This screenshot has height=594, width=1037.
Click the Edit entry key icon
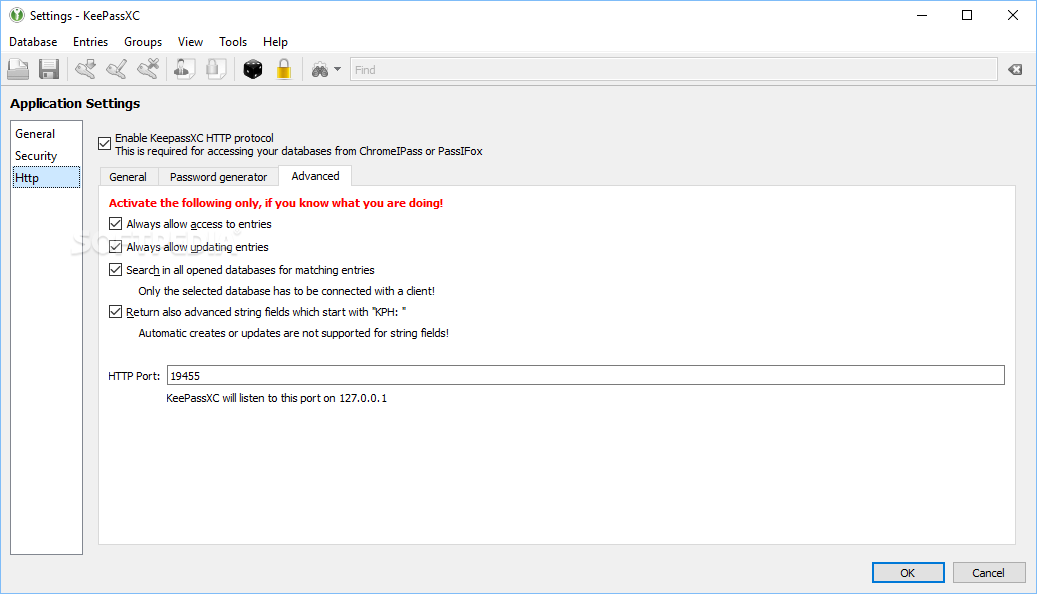[x=117, y=69]
